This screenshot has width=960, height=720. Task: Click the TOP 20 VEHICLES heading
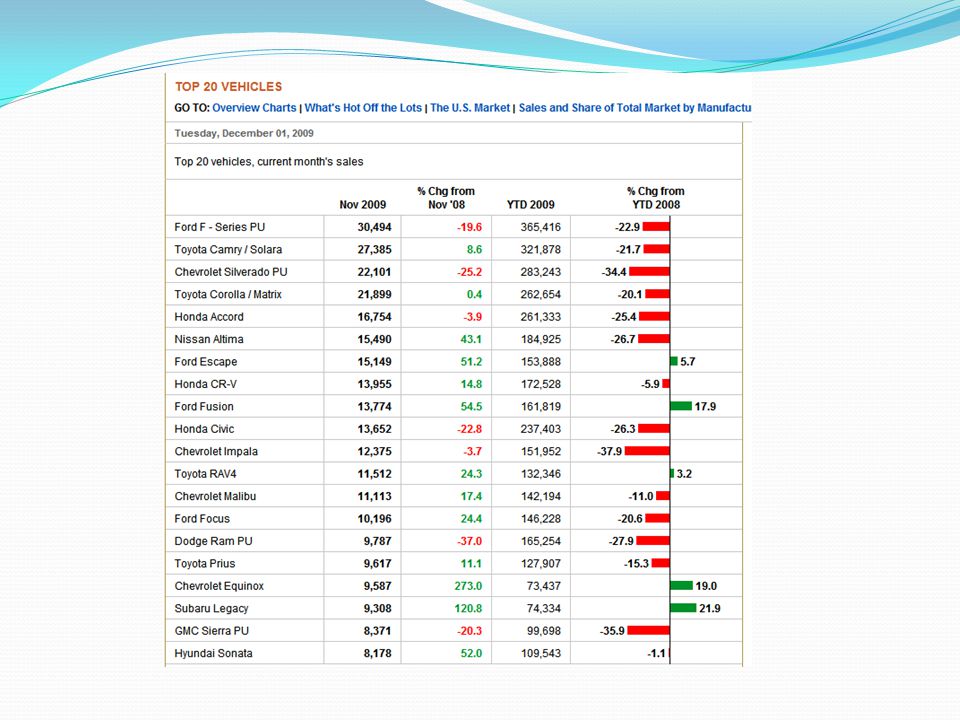tap(228, 87)
